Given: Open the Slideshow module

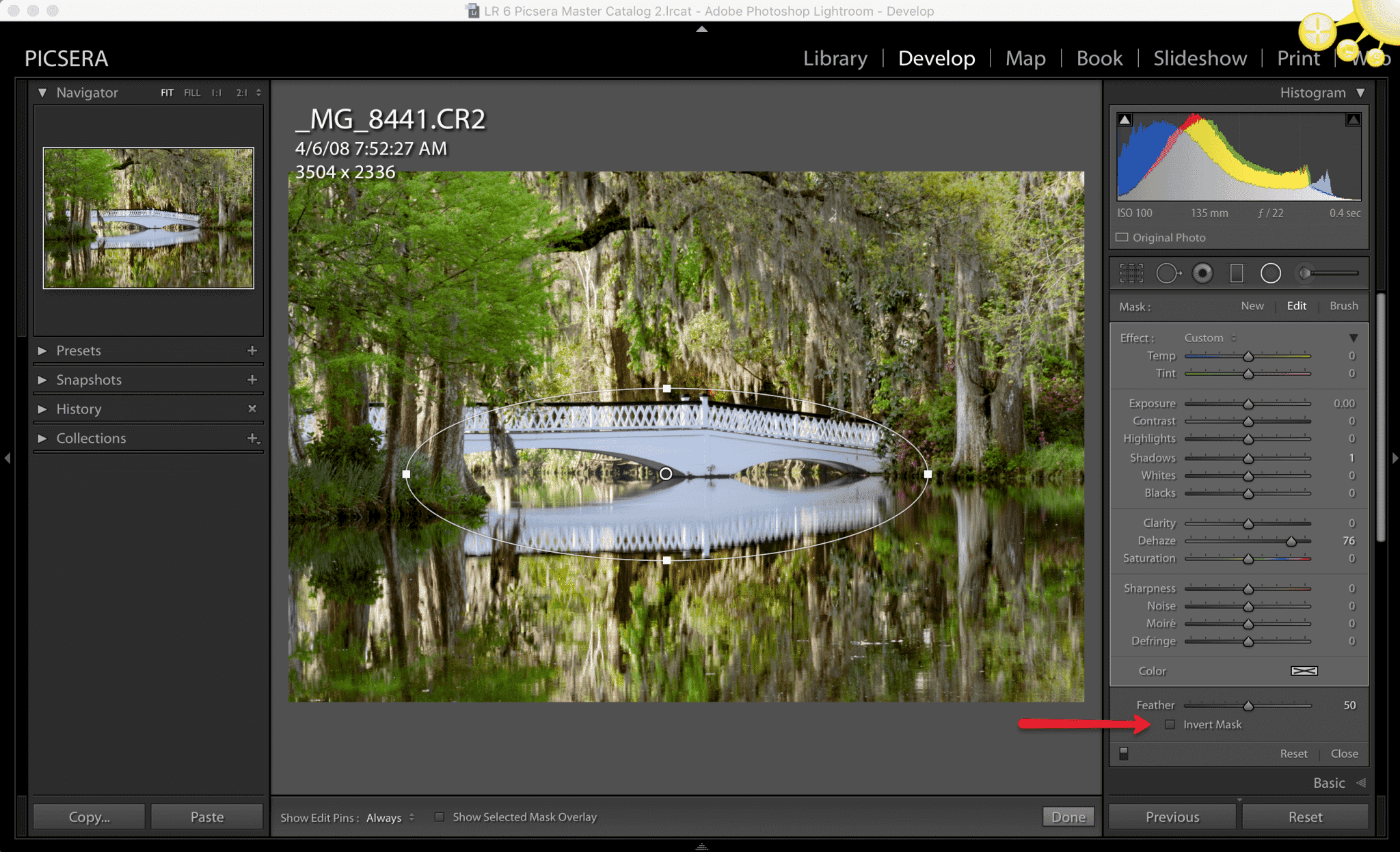Looking at the screenshot, I should pos(1200,59).
